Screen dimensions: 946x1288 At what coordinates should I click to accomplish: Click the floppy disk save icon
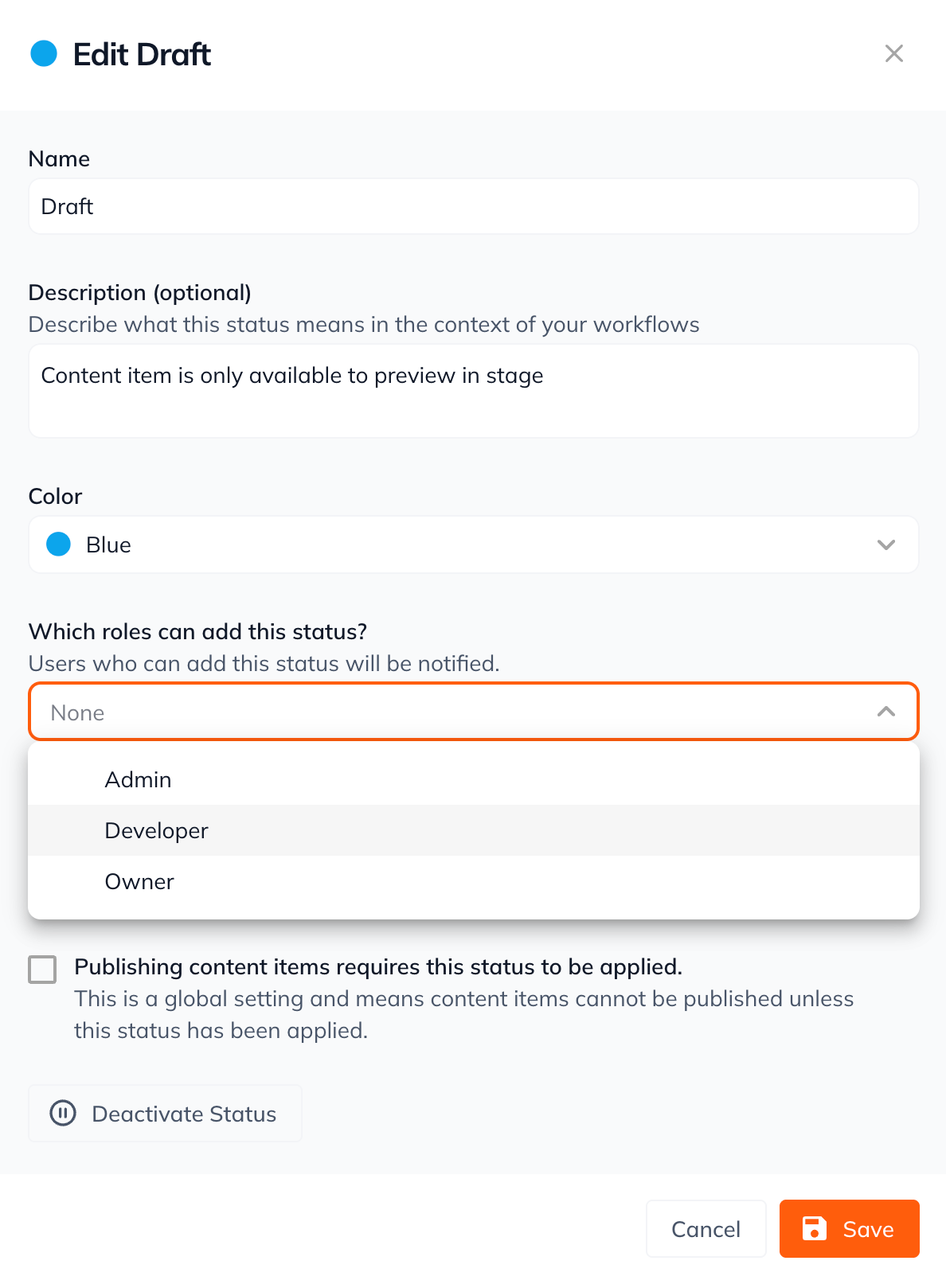[814, 1228]
